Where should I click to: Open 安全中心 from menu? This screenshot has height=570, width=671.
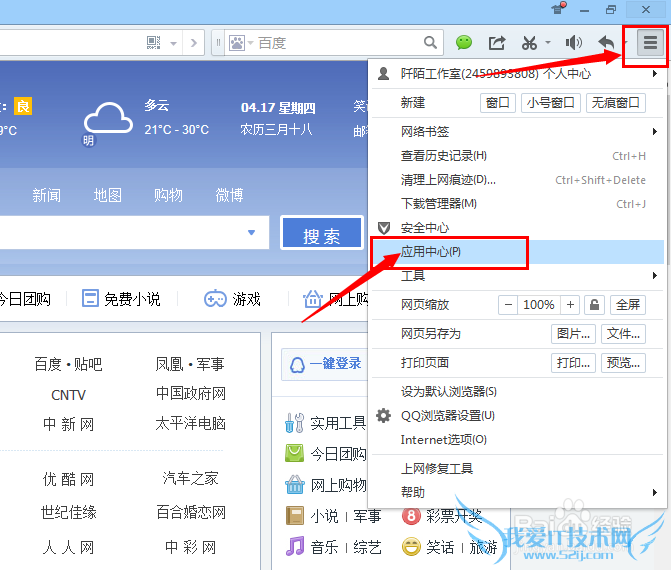[x=517, y=228]
